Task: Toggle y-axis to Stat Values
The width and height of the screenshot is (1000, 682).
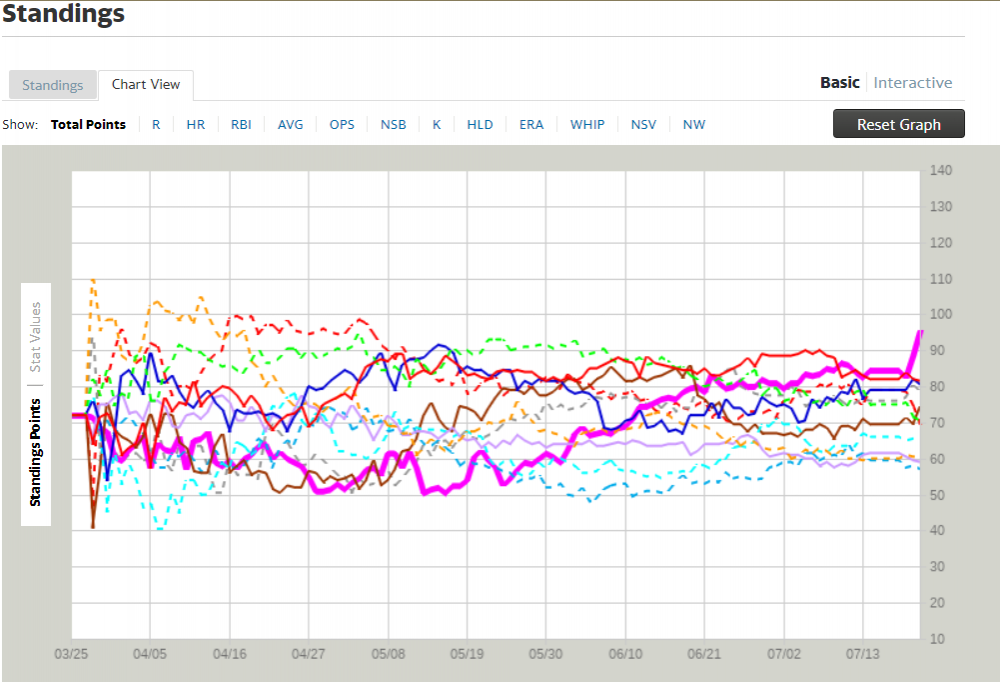Action: (x=36, y=337)
